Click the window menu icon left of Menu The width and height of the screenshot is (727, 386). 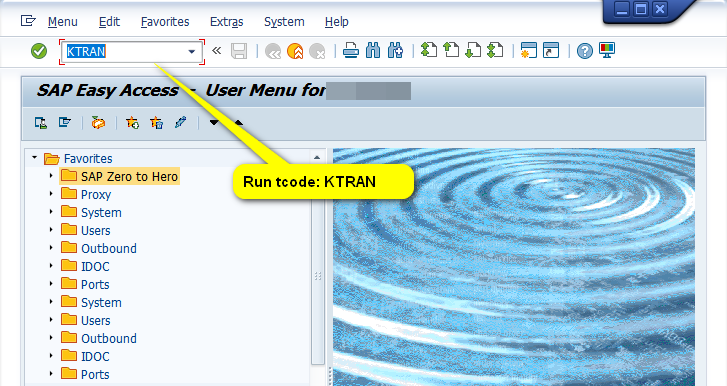(28, 21)
